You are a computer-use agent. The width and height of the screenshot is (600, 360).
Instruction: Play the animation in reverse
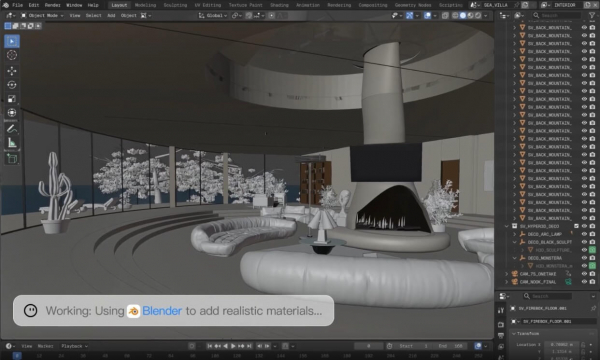click(x=225, y=346)
